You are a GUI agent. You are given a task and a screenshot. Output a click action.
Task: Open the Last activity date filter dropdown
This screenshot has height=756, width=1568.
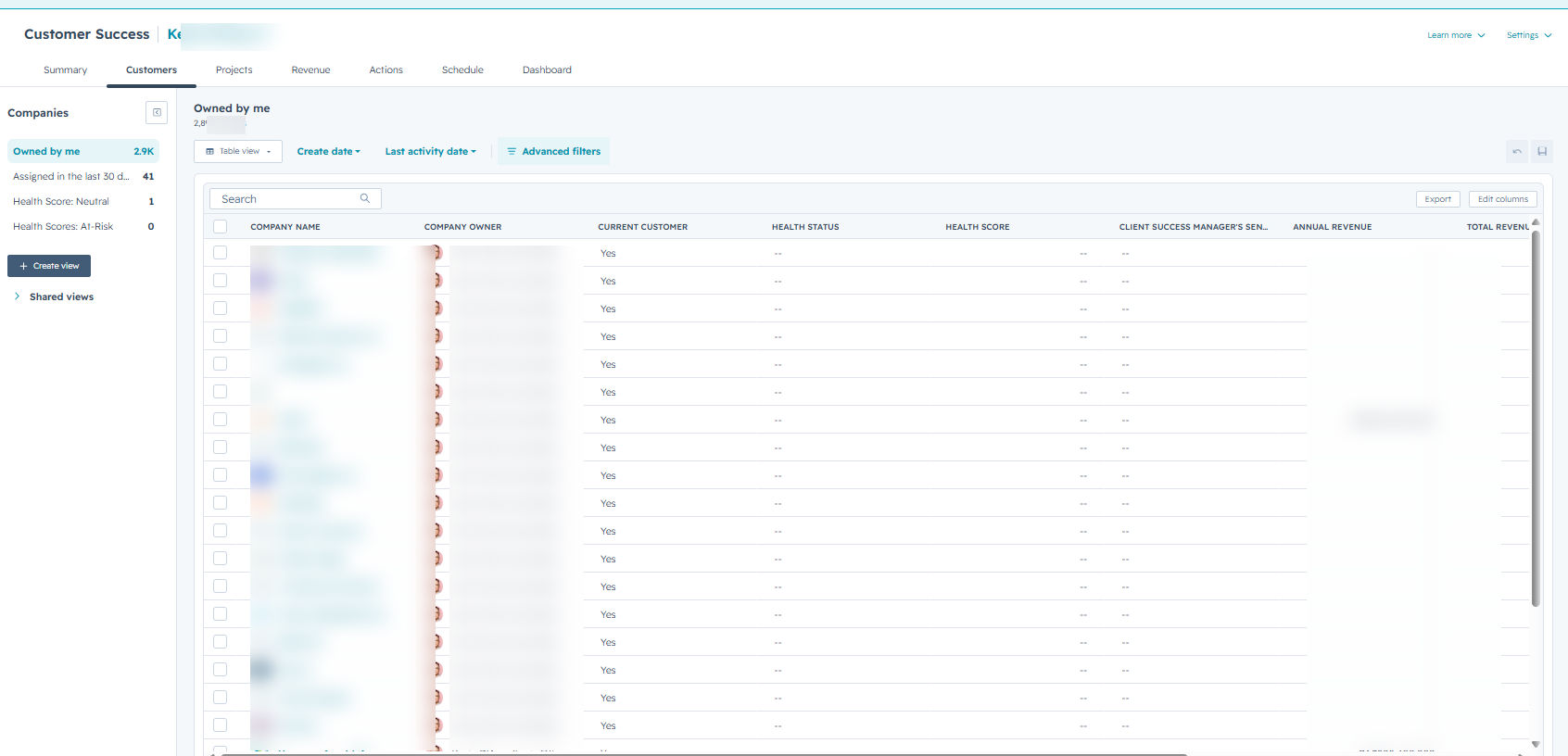coord(431,152)
